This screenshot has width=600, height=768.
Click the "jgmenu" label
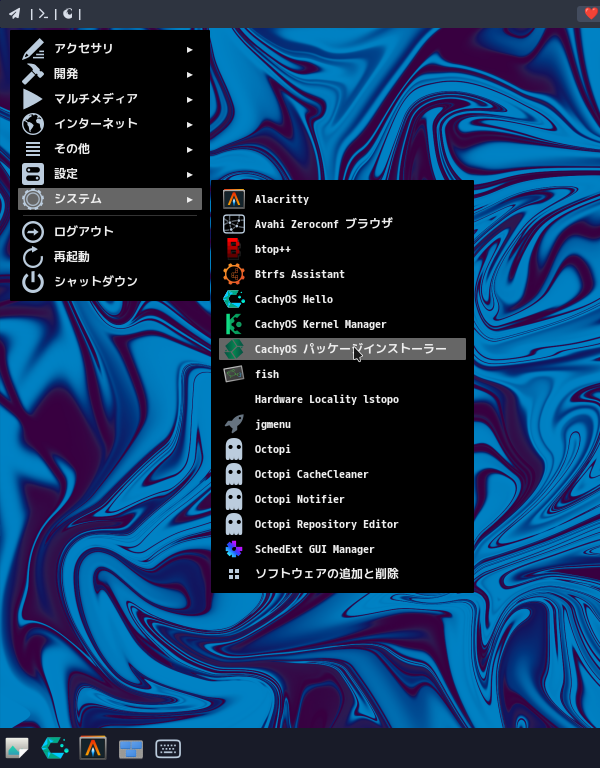point(273,425)
